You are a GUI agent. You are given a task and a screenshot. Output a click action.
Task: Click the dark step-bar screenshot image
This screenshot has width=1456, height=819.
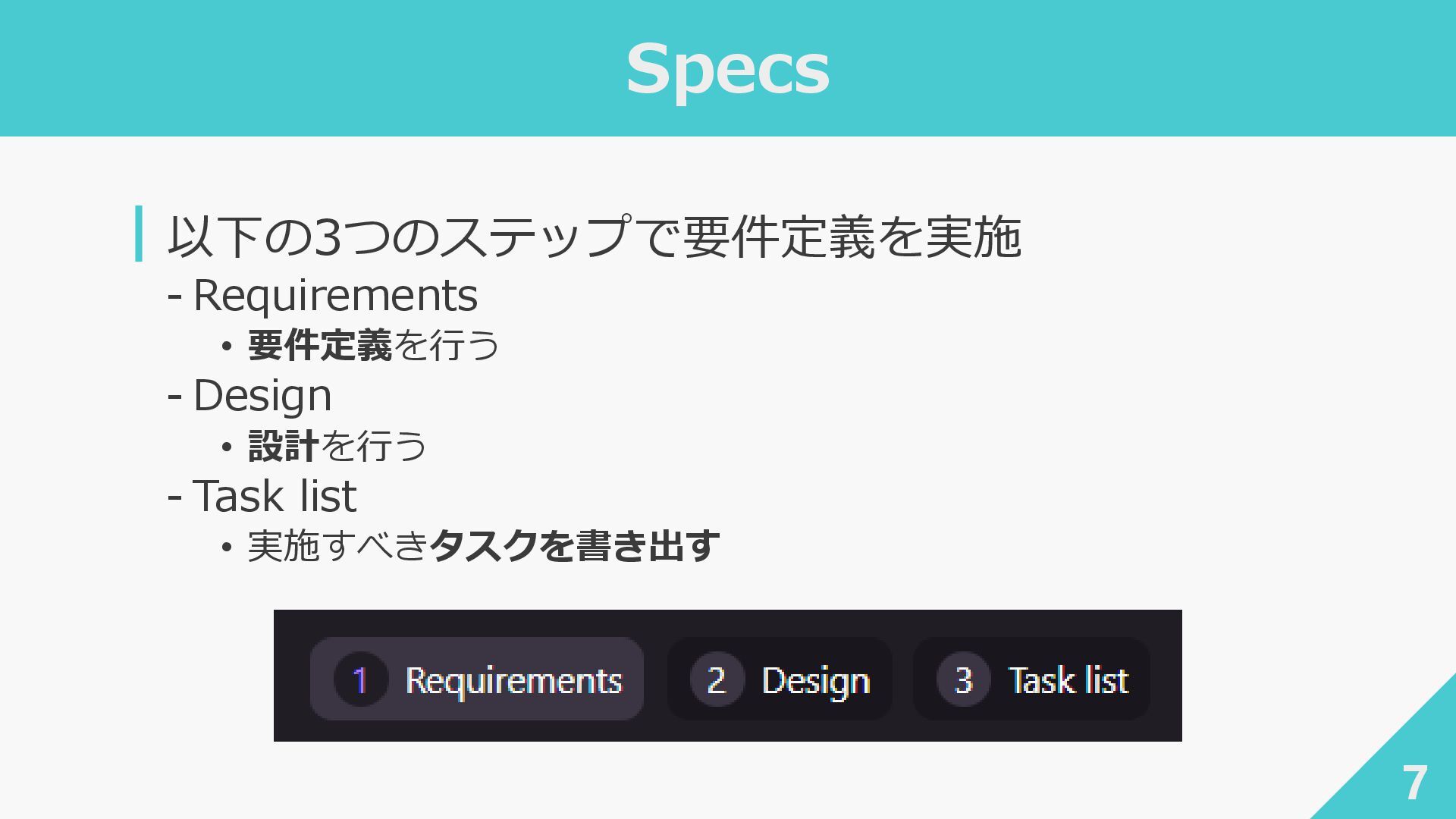(727, 675)
